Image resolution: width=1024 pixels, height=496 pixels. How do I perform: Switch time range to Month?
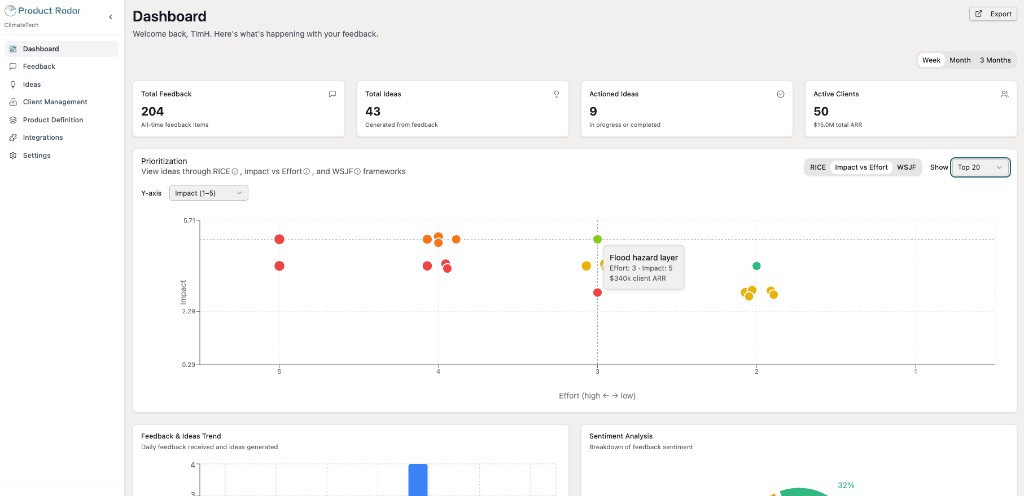(x=960, y=60)
